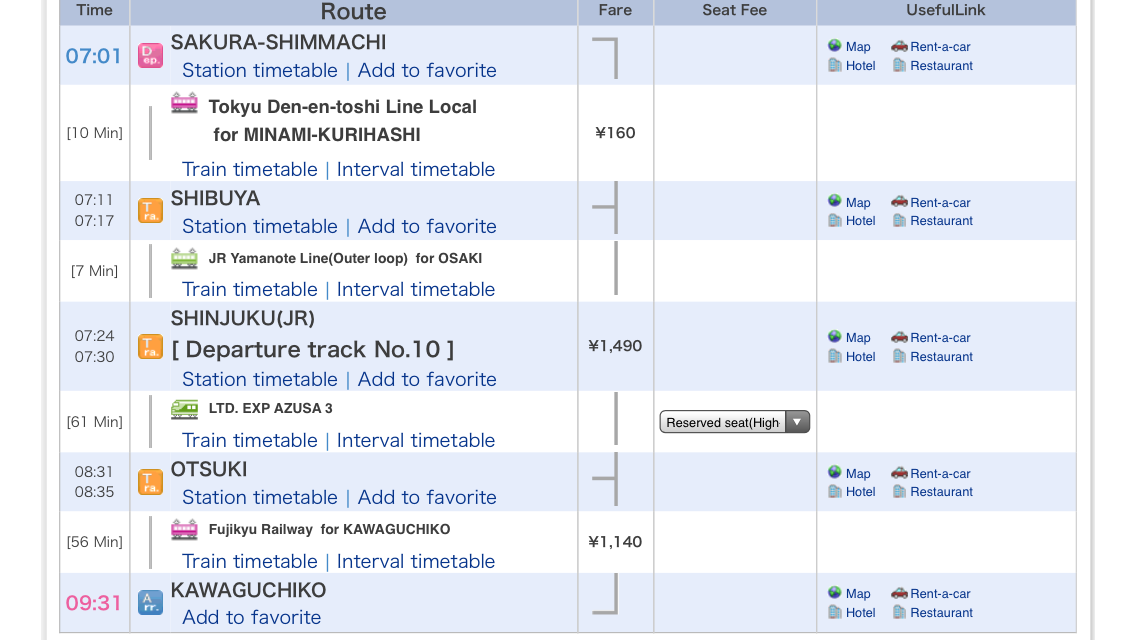Click the green JR Yamanote Line train icon
The height and width of the screenshot is (640, 1136).
coord(184,258)
